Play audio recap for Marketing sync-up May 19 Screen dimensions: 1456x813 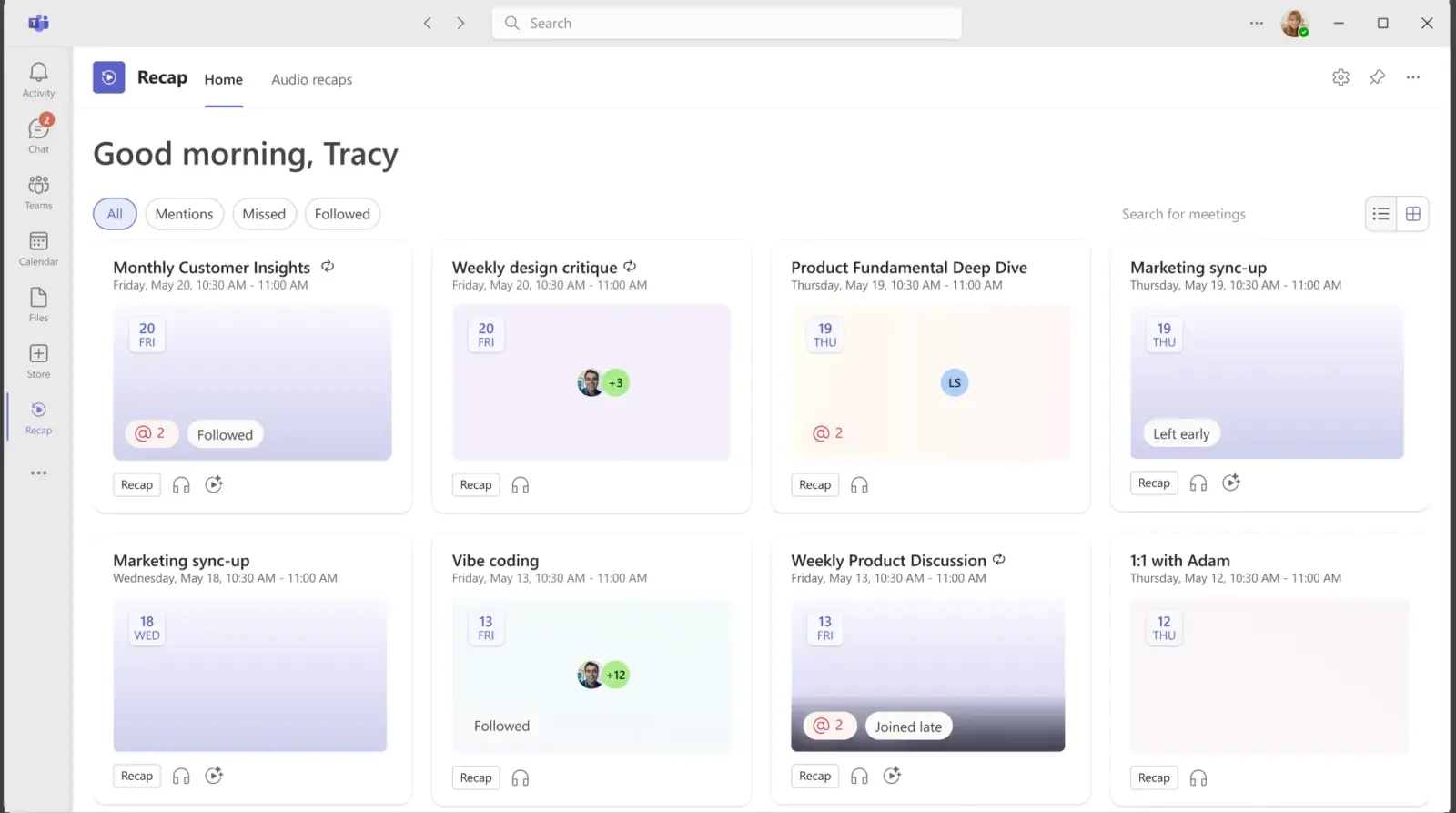click(x=1198, y=483)
